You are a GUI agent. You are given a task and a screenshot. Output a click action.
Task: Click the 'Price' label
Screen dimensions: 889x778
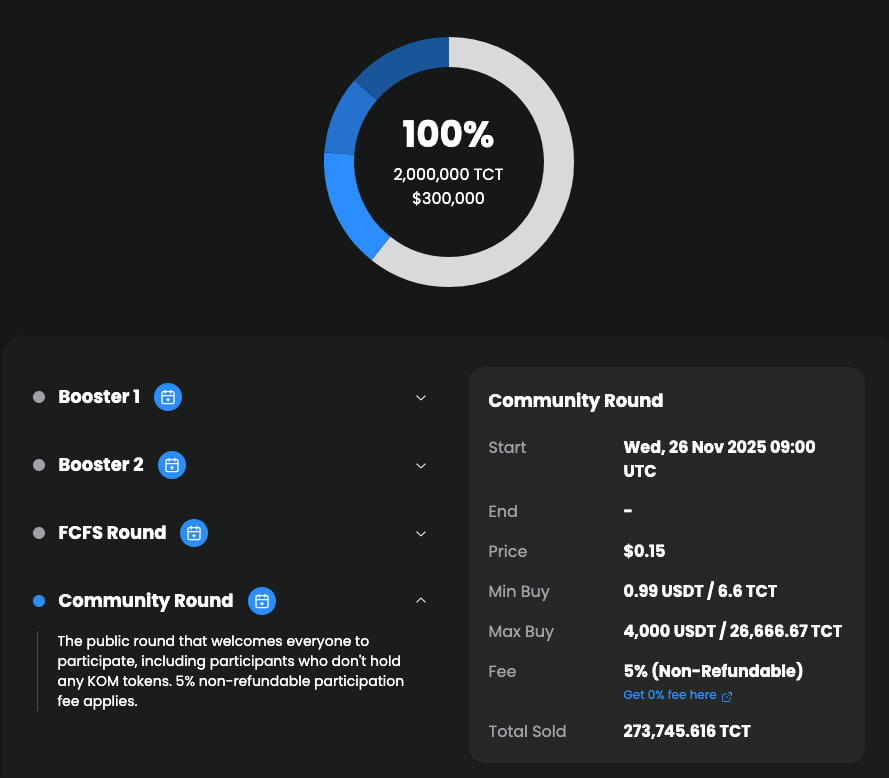point(508,551)
